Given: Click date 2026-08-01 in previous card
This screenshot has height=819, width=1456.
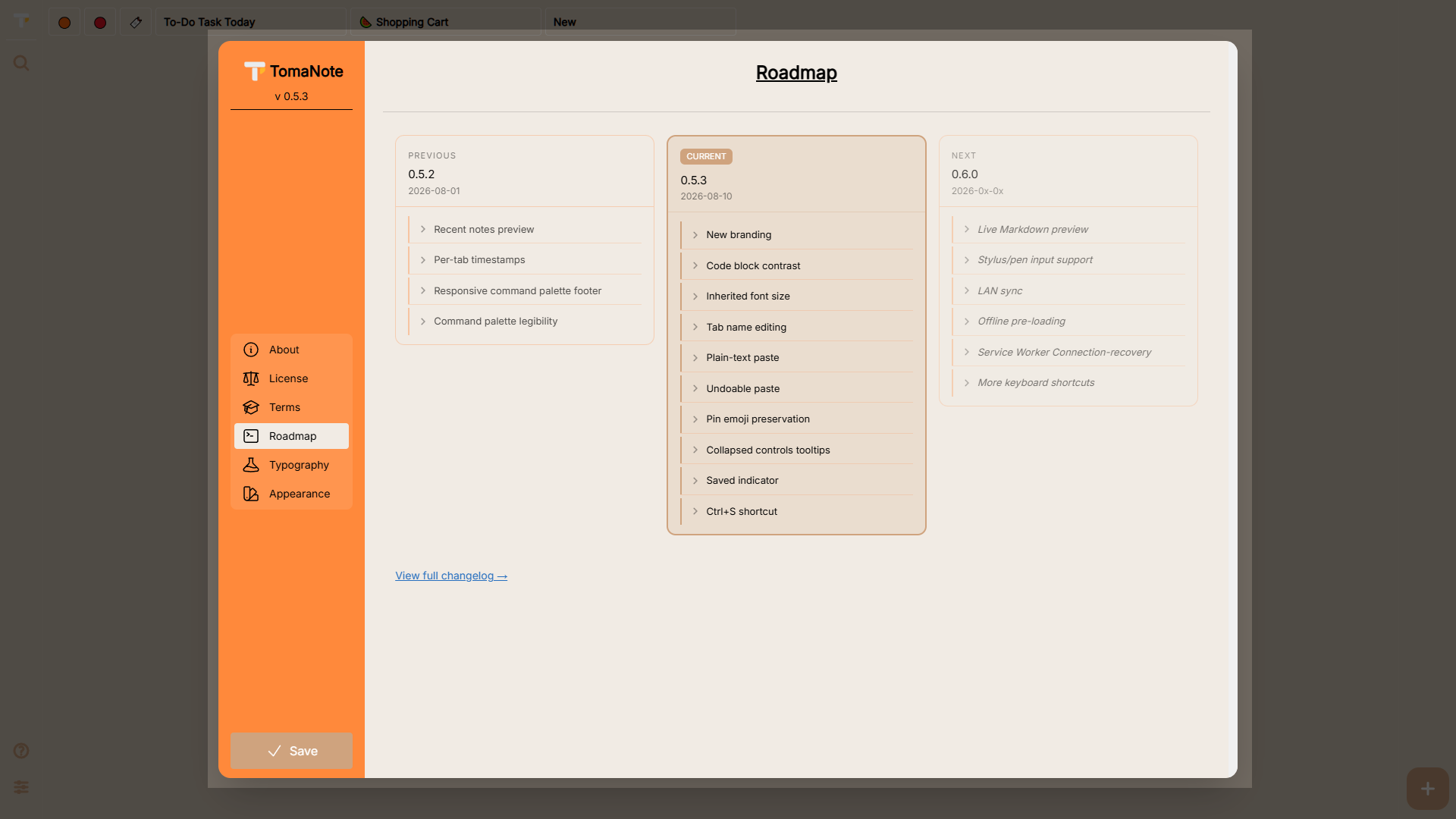Looking at the screenshot, I should [434, 191].
